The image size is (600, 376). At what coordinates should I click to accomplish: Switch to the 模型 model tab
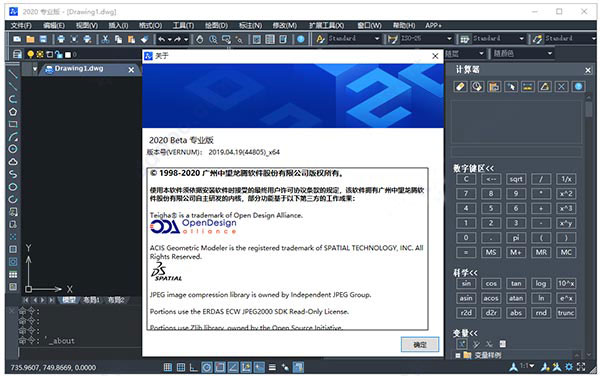[69, 300]
